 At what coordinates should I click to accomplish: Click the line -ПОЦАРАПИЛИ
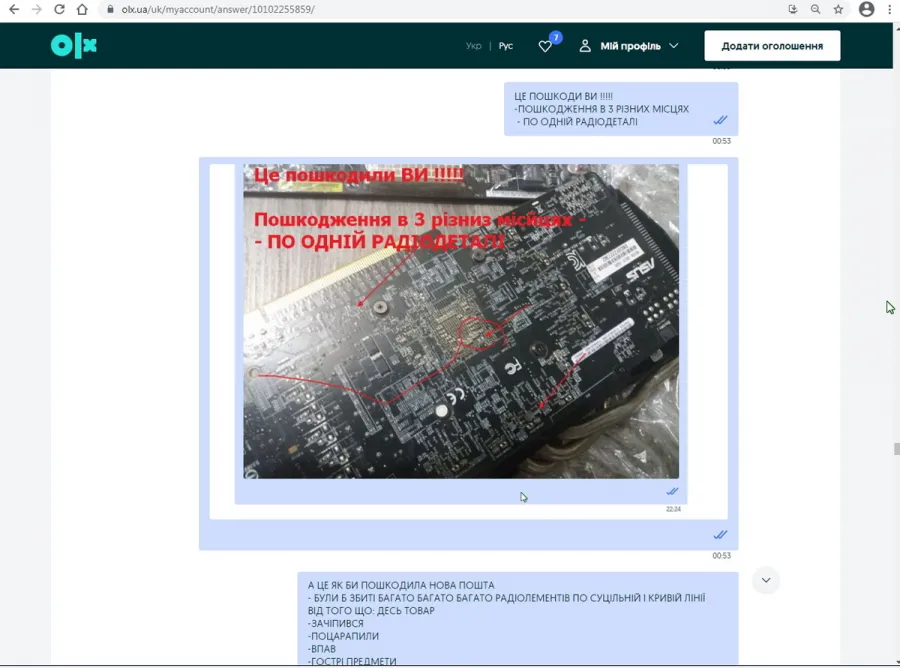point(343,636)
